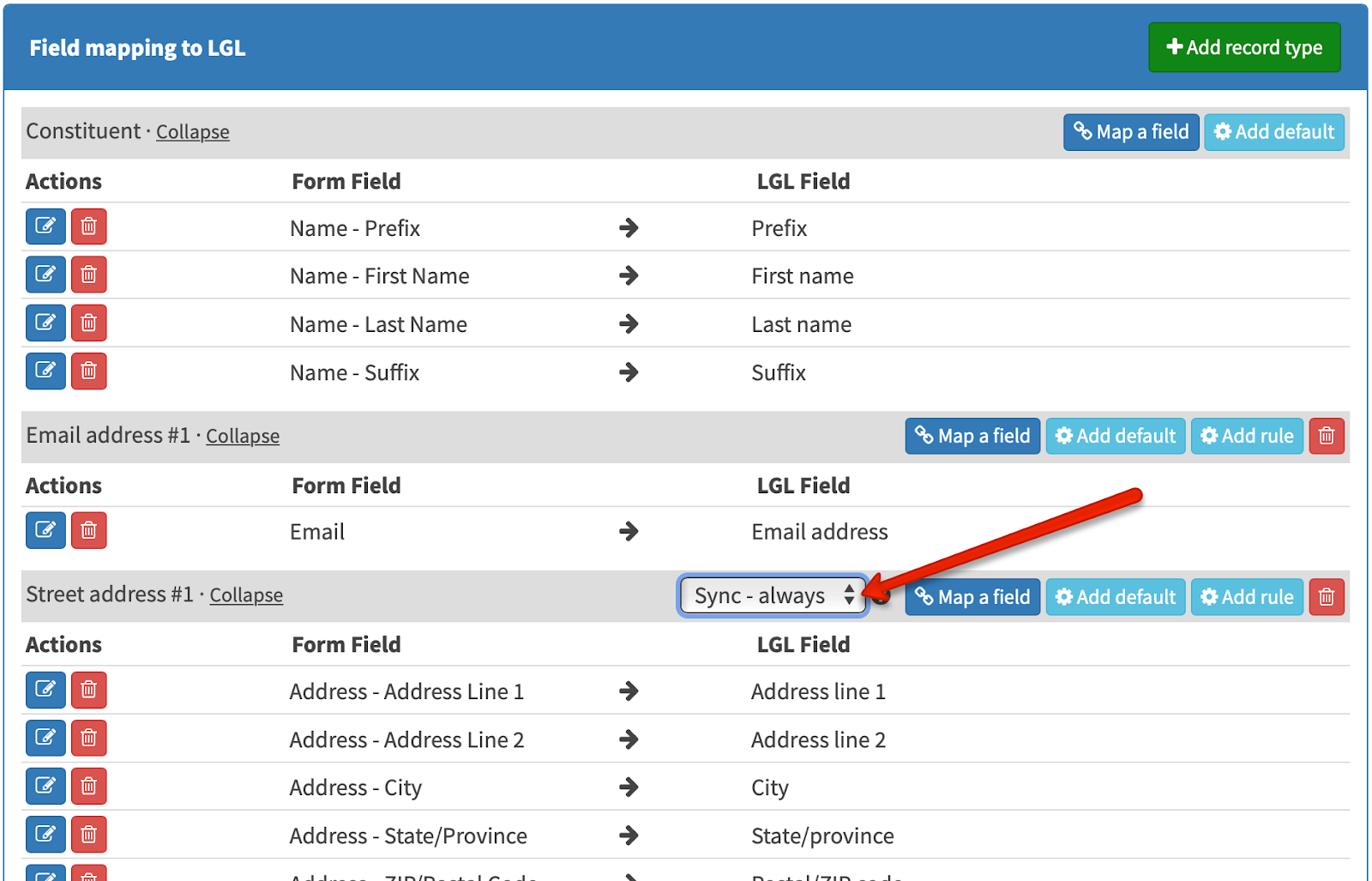Edit the Name - Prefix mapping
The width and height of the screenshot is (1372, 881).
[45, 227]
